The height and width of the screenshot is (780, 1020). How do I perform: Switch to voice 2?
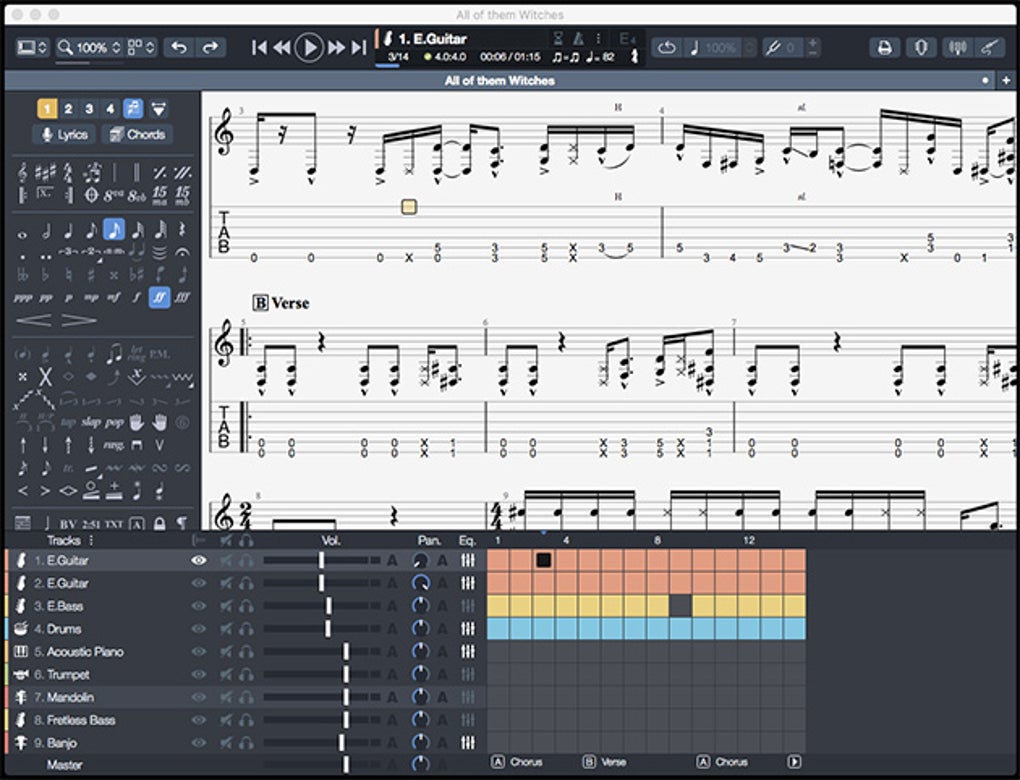point(68,109)
